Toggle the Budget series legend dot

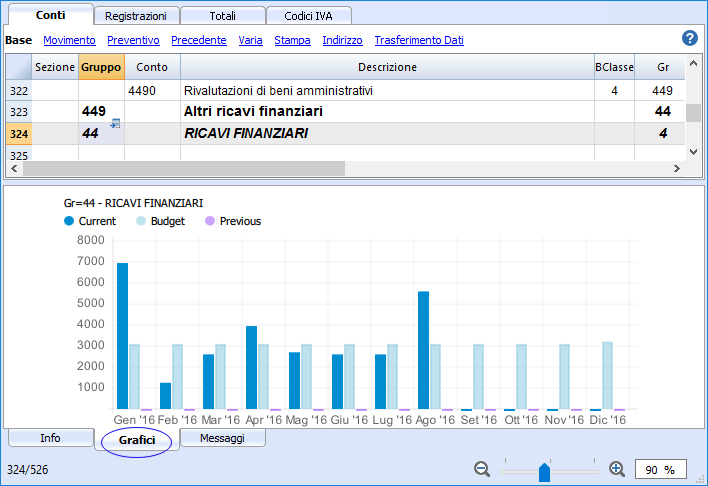[141, 221]
